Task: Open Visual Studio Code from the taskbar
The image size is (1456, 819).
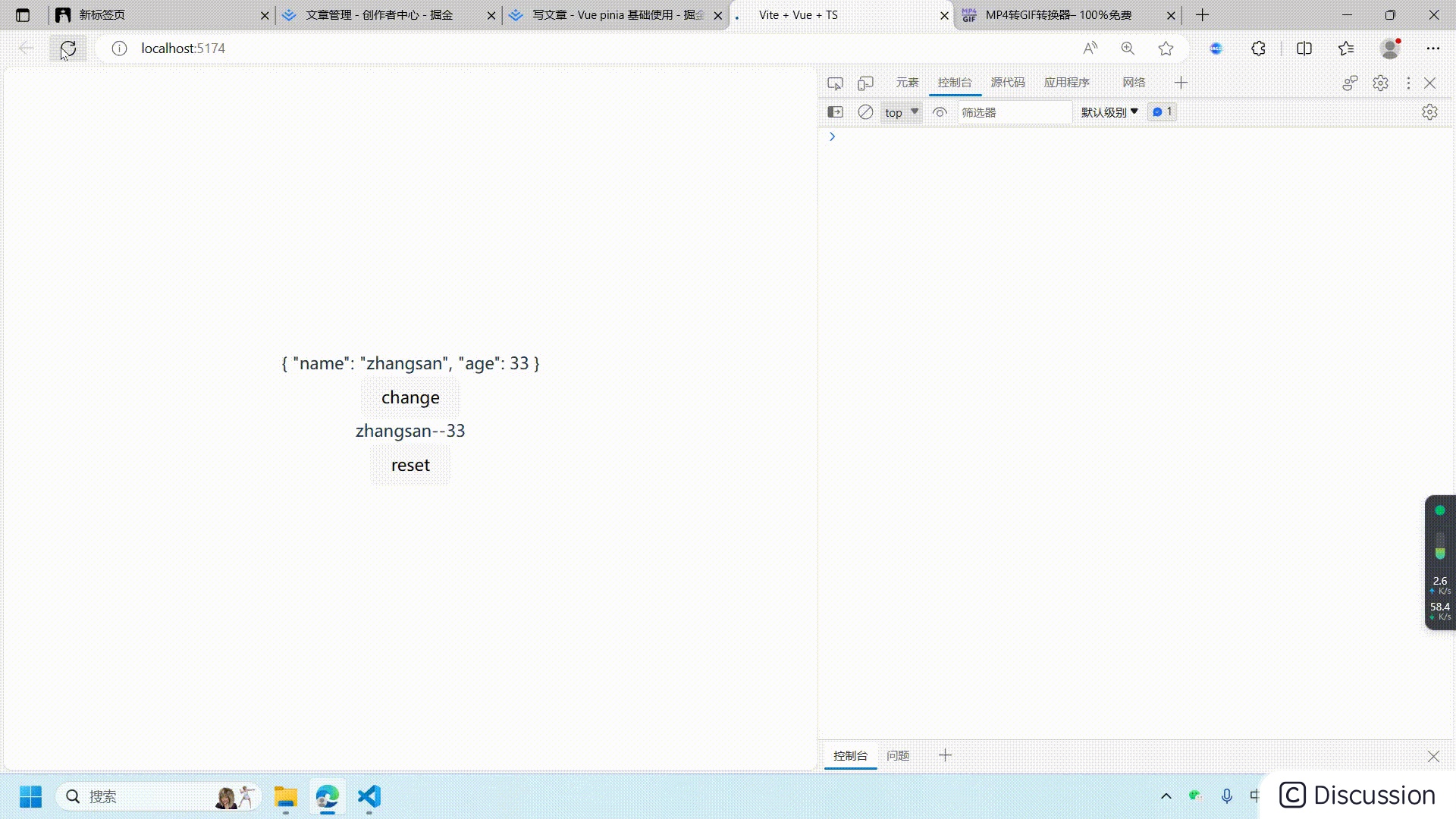Action: coord(369,797)
